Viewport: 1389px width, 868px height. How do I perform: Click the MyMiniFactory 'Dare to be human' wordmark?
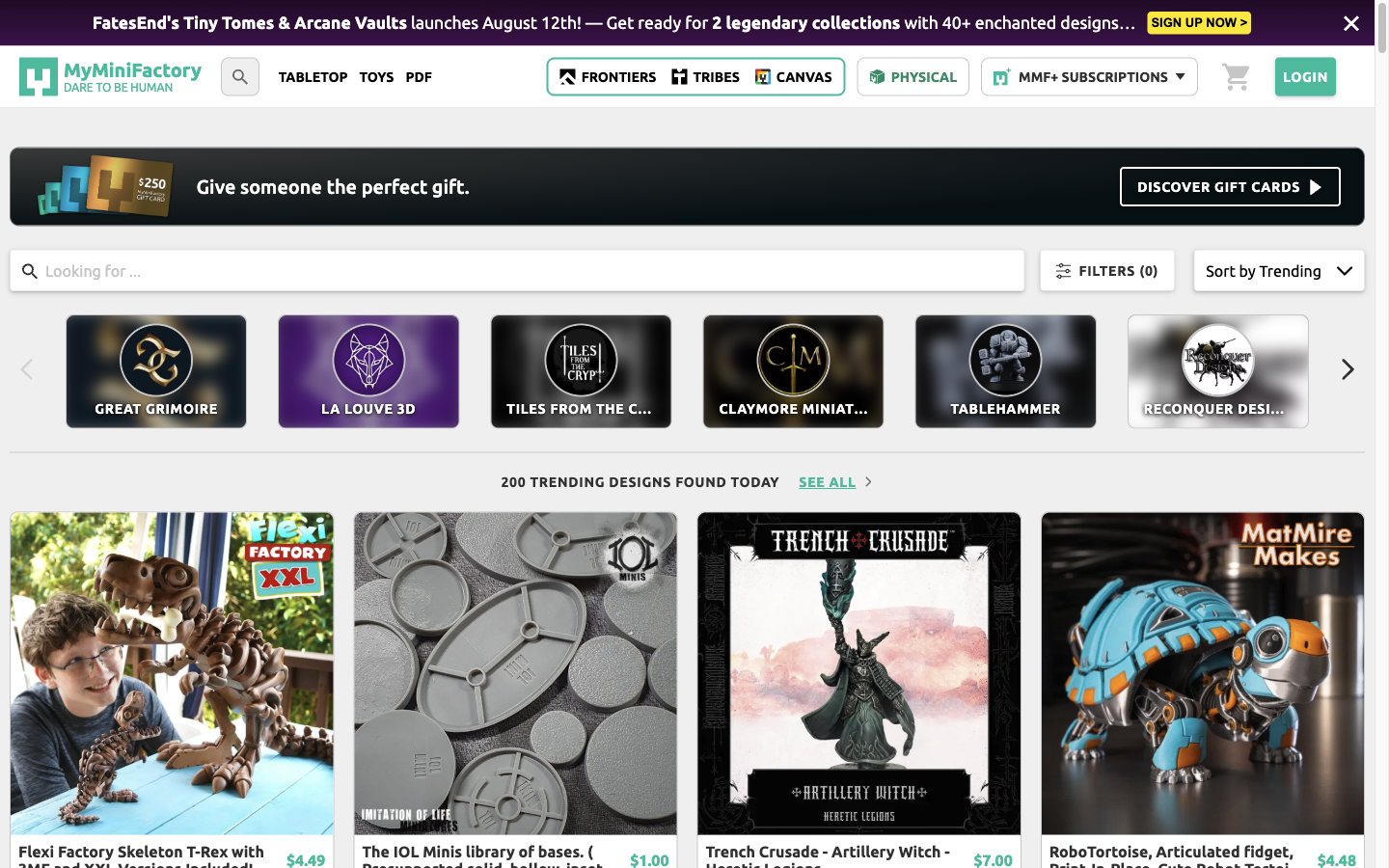pos(132,77)
